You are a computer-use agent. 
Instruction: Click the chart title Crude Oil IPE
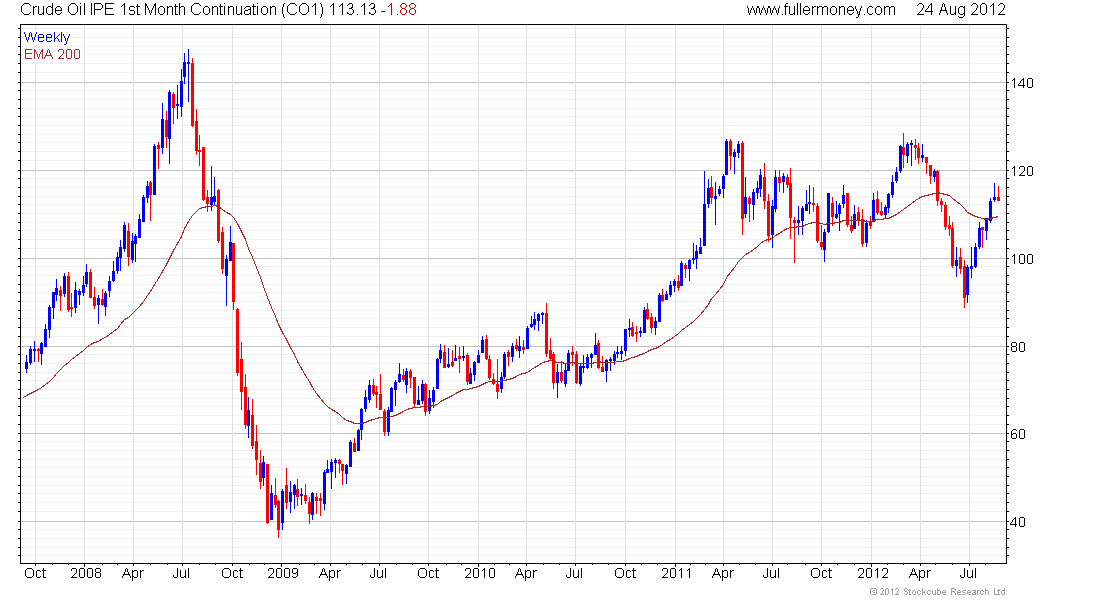point(63,10)
